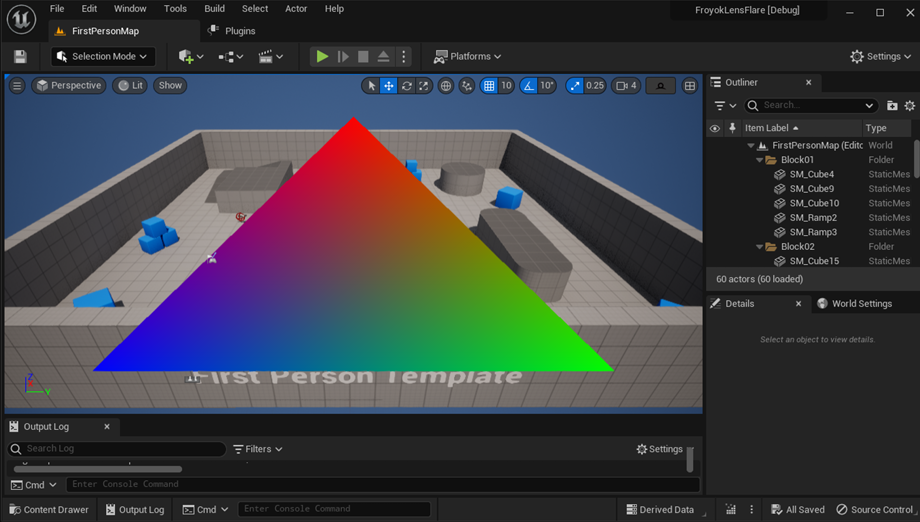
Task: Open the Content Drawer
Action: (49, 510)
